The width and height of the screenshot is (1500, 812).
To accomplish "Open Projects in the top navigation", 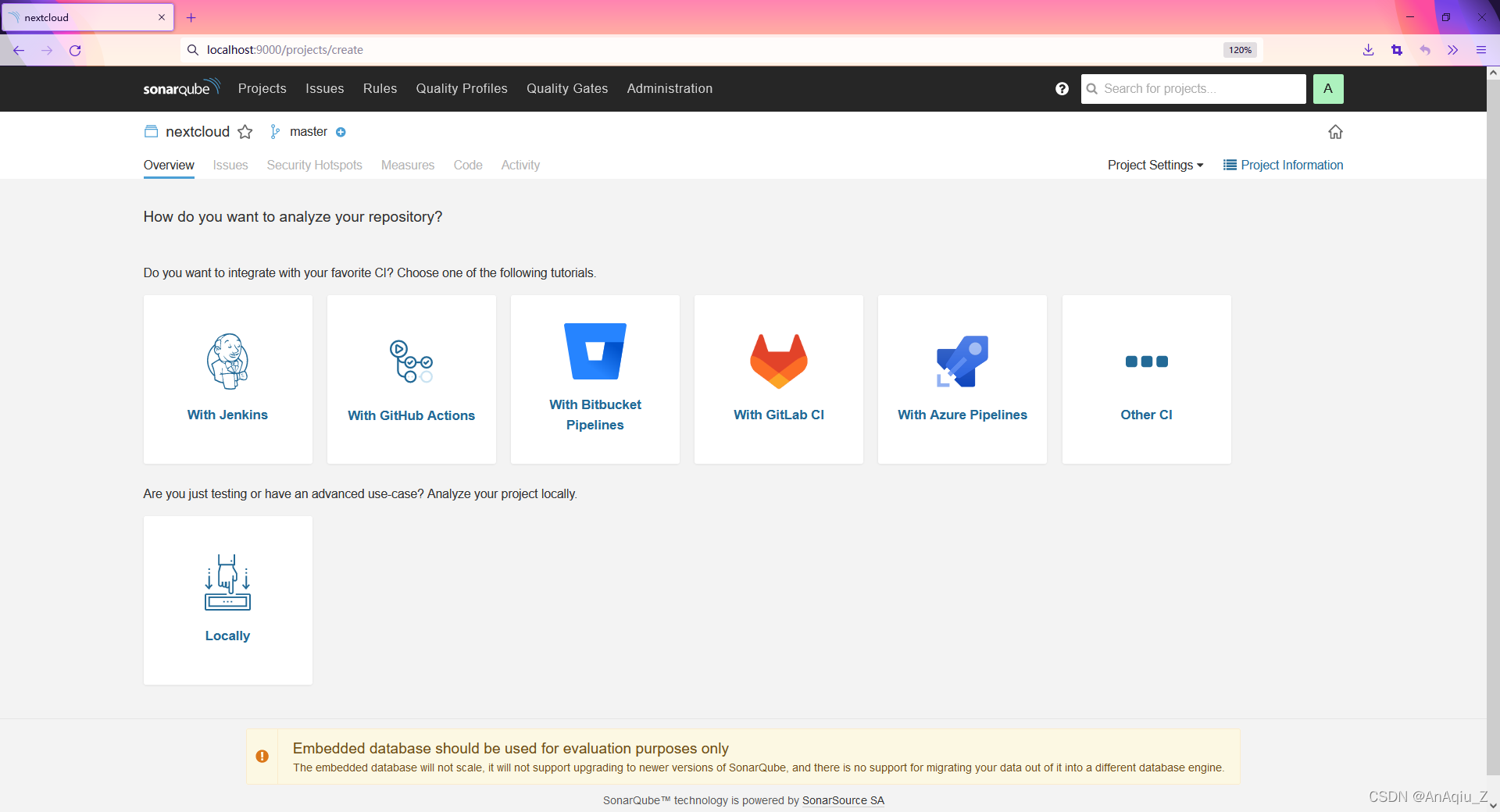I will point(262,89).
